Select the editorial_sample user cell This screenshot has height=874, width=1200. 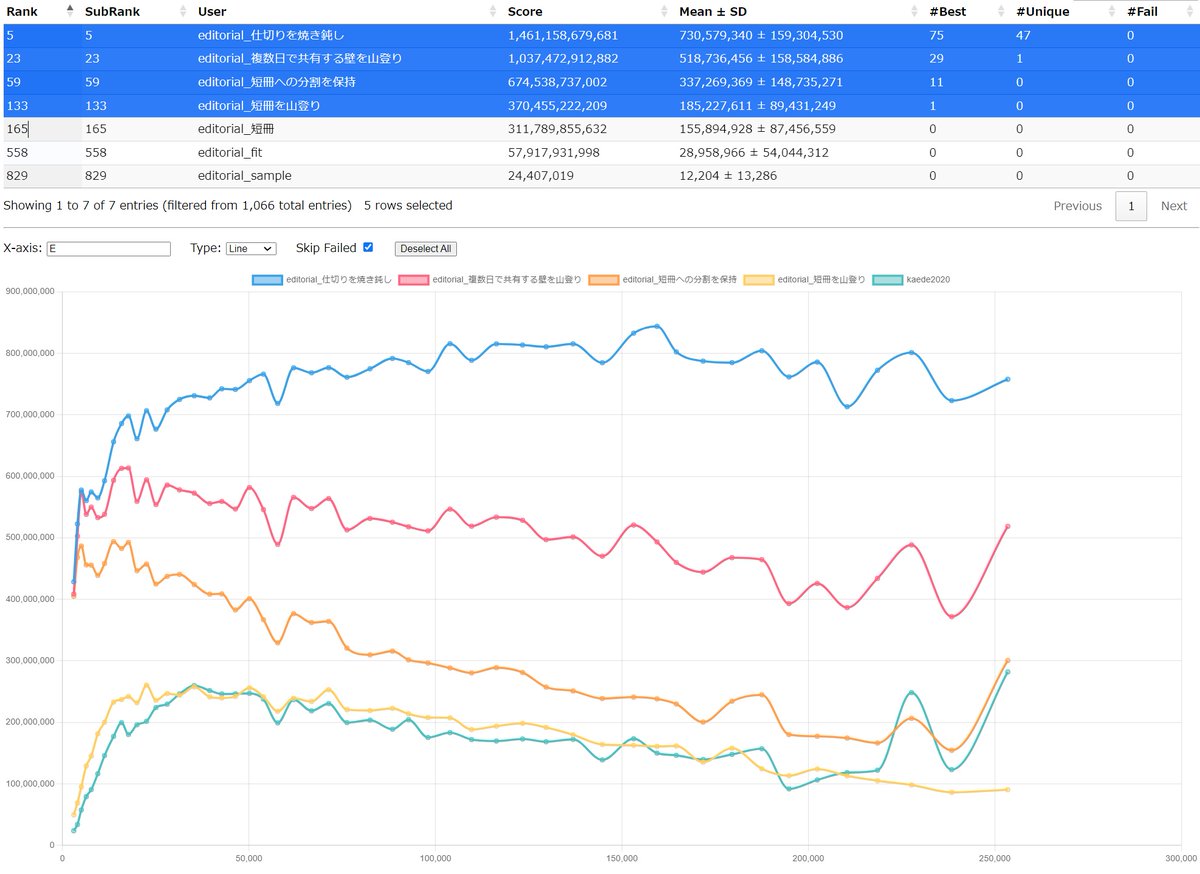coord(245,175)
